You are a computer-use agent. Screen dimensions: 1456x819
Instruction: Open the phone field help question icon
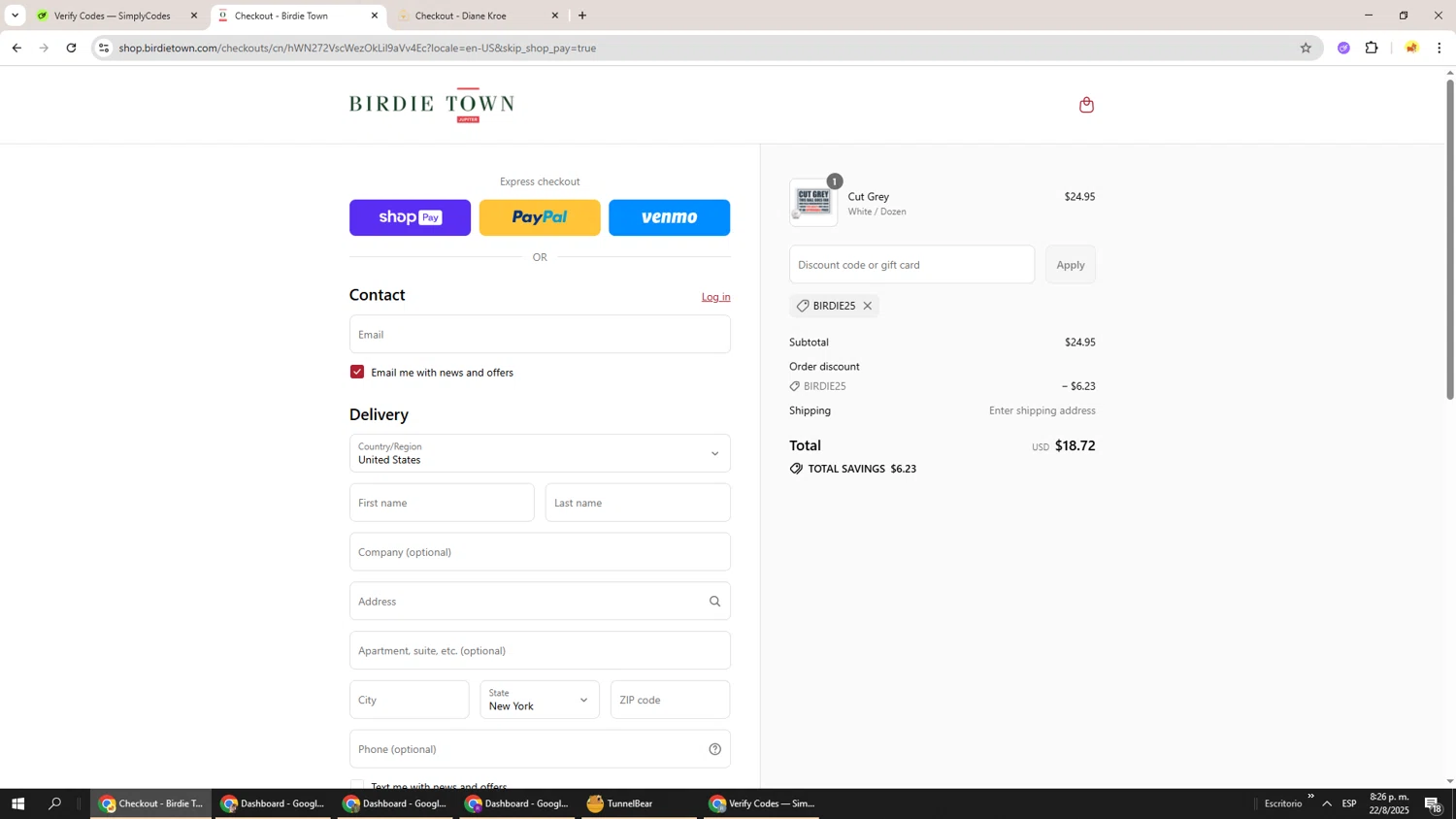[714, 749]
